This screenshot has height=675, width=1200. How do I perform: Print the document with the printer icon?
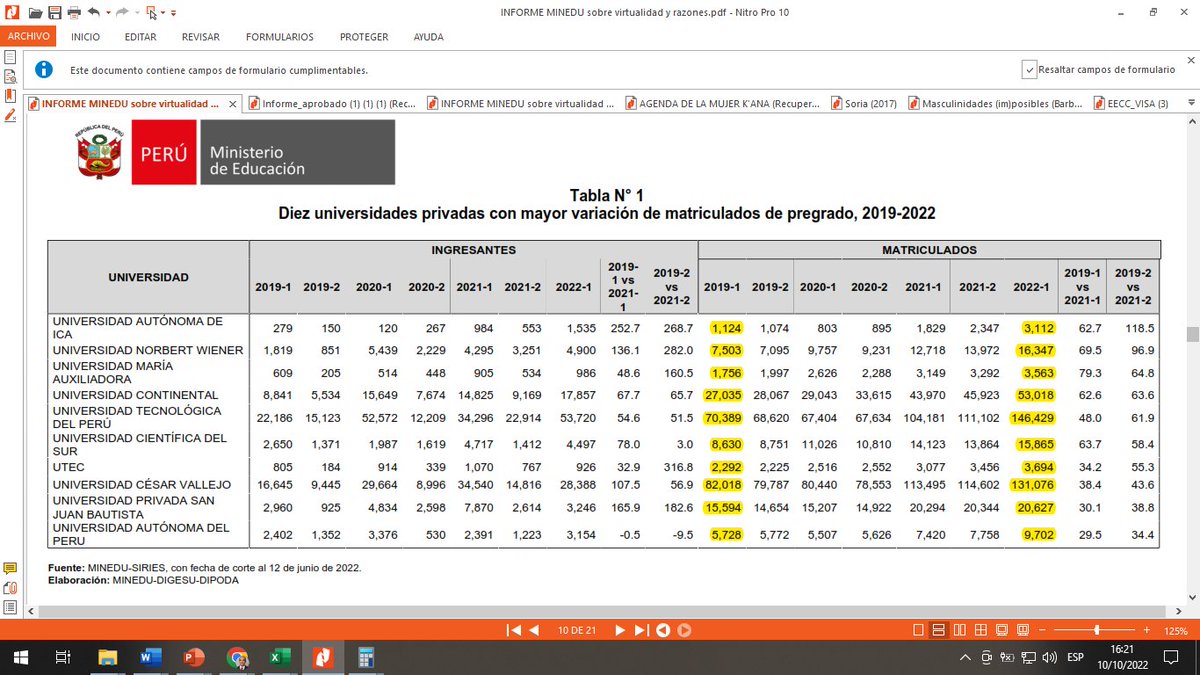(74, 13)
